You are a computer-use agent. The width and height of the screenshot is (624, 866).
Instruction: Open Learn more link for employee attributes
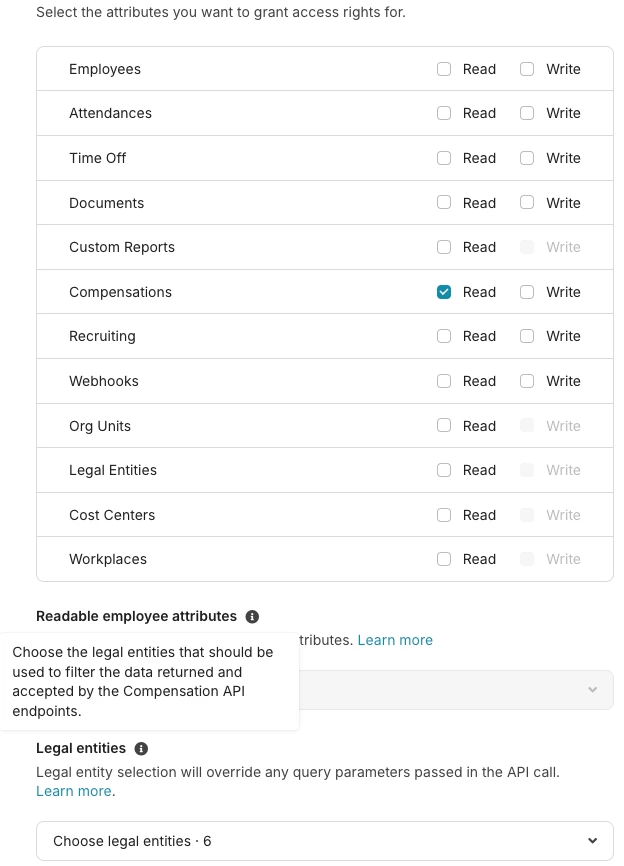pos(395,640)
